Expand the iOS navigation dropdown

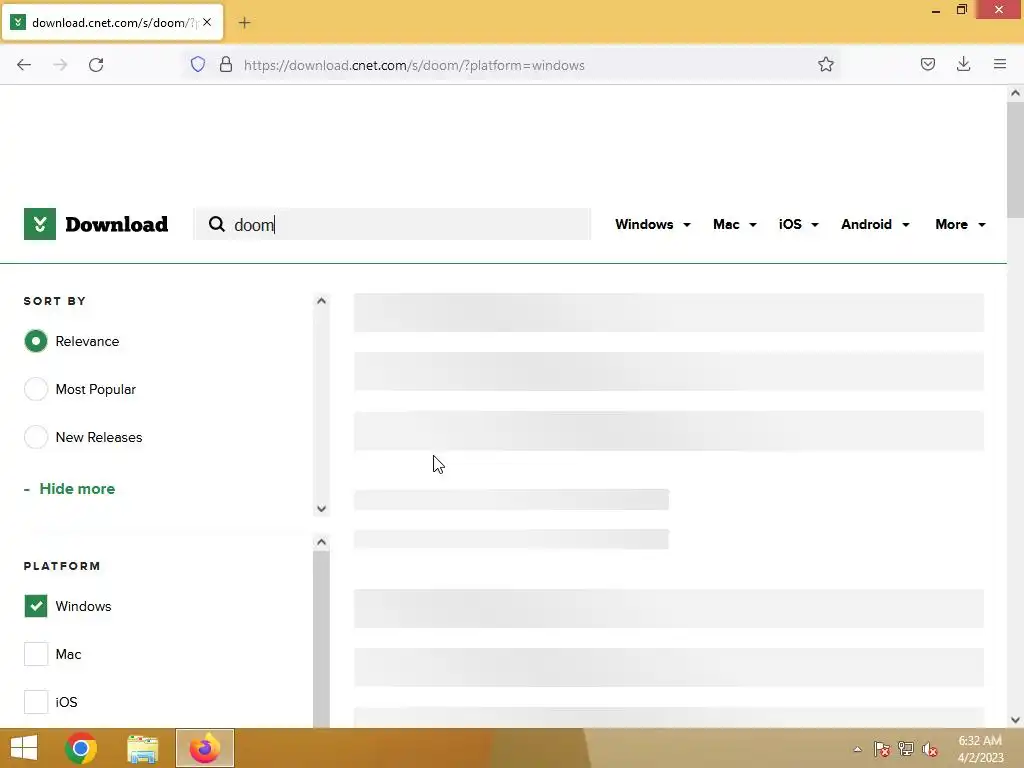798,224
